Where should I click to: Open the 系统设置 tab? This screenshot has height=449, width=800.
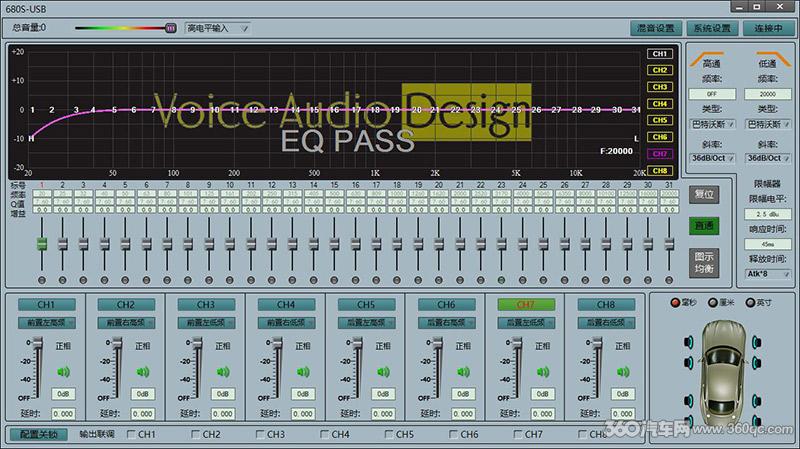click(x=712, y=28)
